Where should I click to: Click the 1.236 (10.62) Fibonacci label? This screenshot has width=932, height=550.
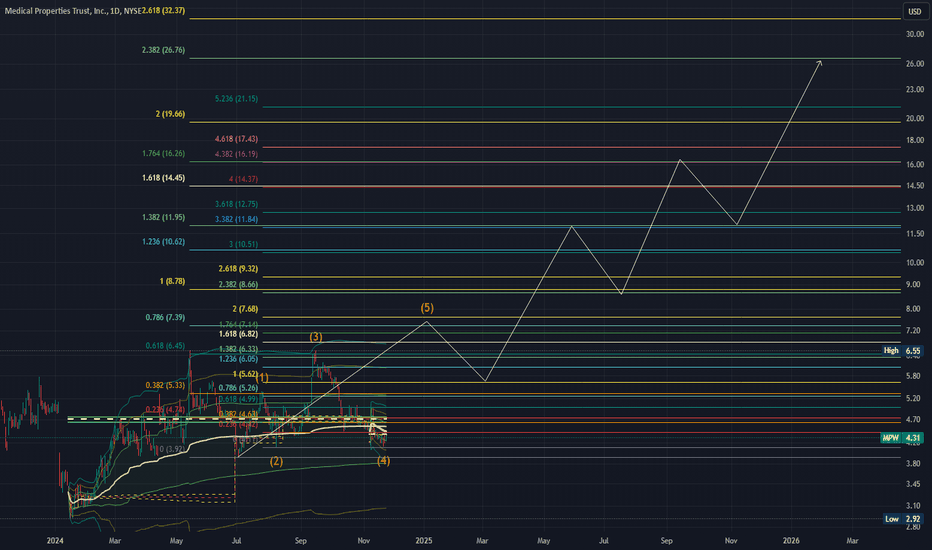coord(163,242)
